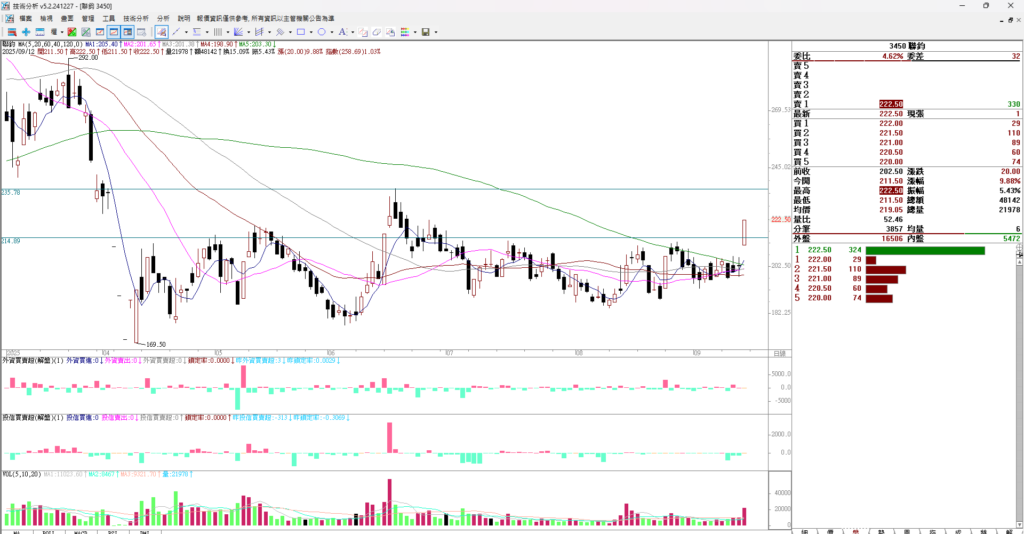Click the 漲幅 value 9.88%
Screen dimensions: 1024x534
pos(1010,181)
